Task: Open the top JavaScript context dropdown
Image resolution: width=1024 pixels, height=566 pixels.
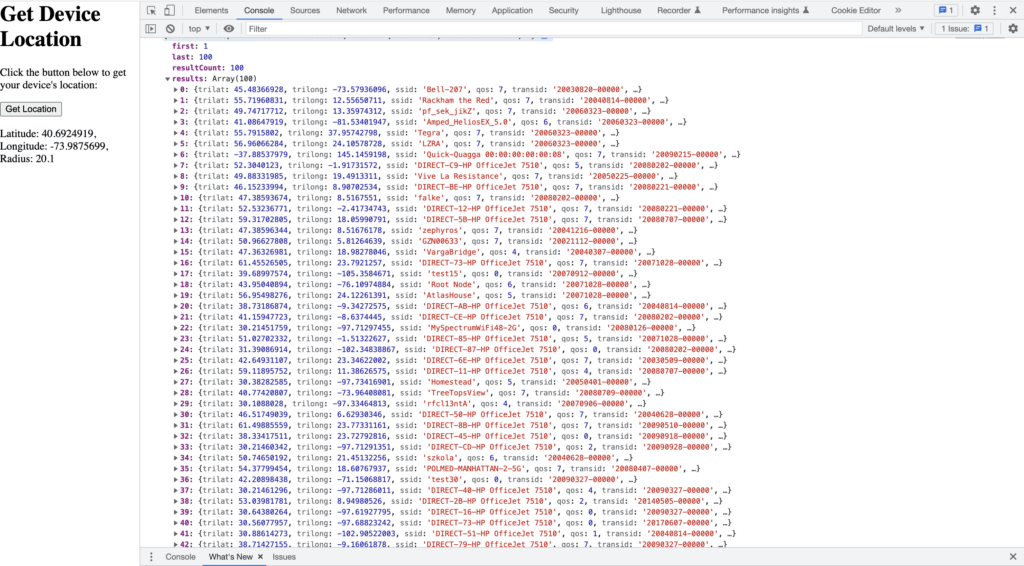Action: pos(199,29)
